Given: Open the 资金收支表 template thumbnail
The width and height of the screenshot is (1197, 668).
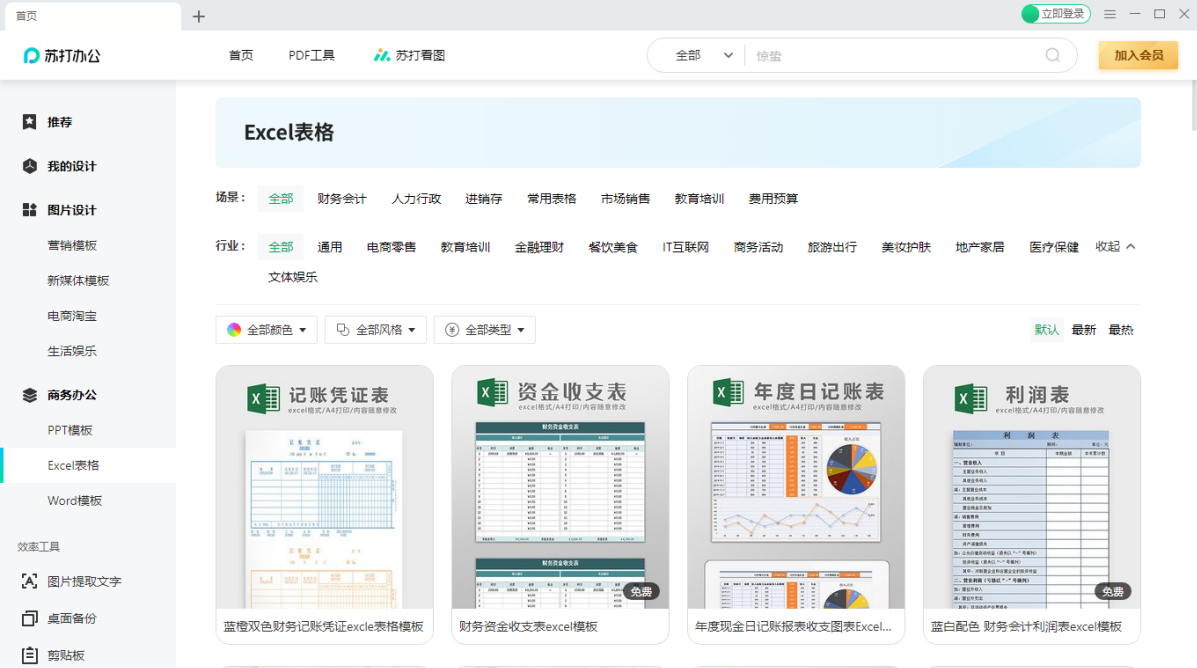Looking at the screenshot, I should [x=560, y=487].
